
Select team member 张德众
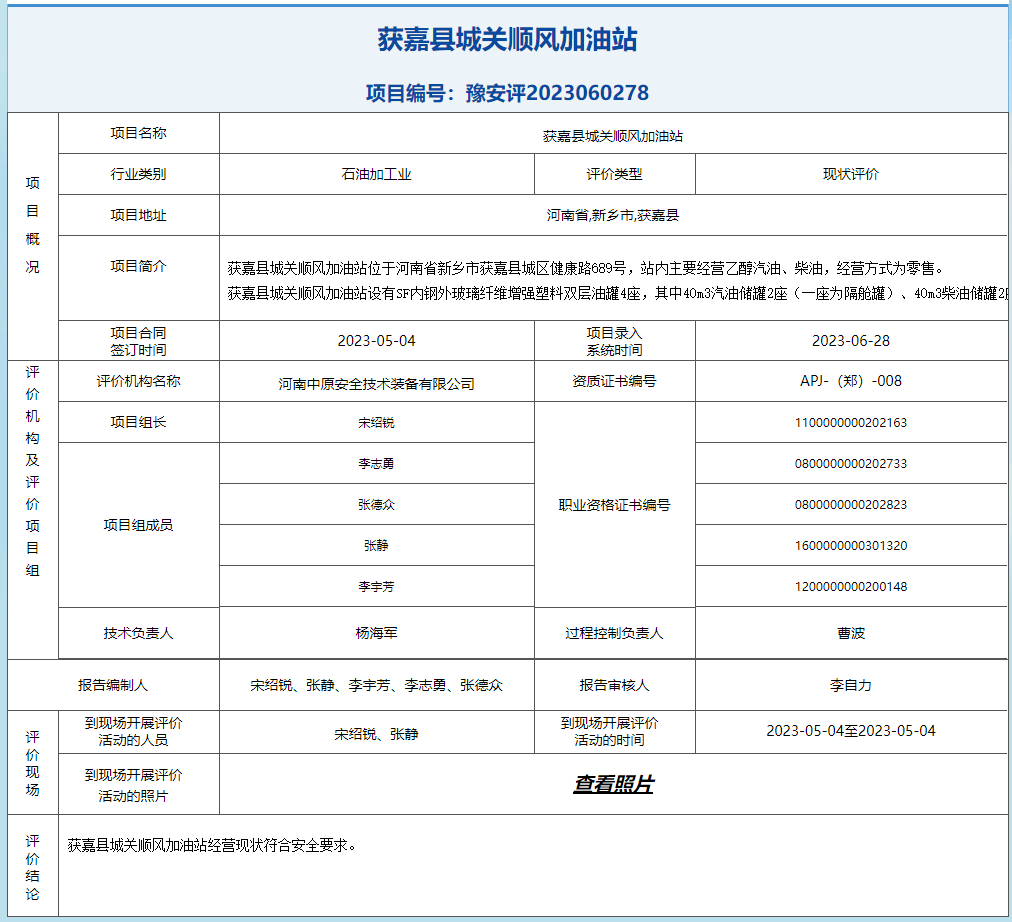pyautogui.click(x=376, y=505)
